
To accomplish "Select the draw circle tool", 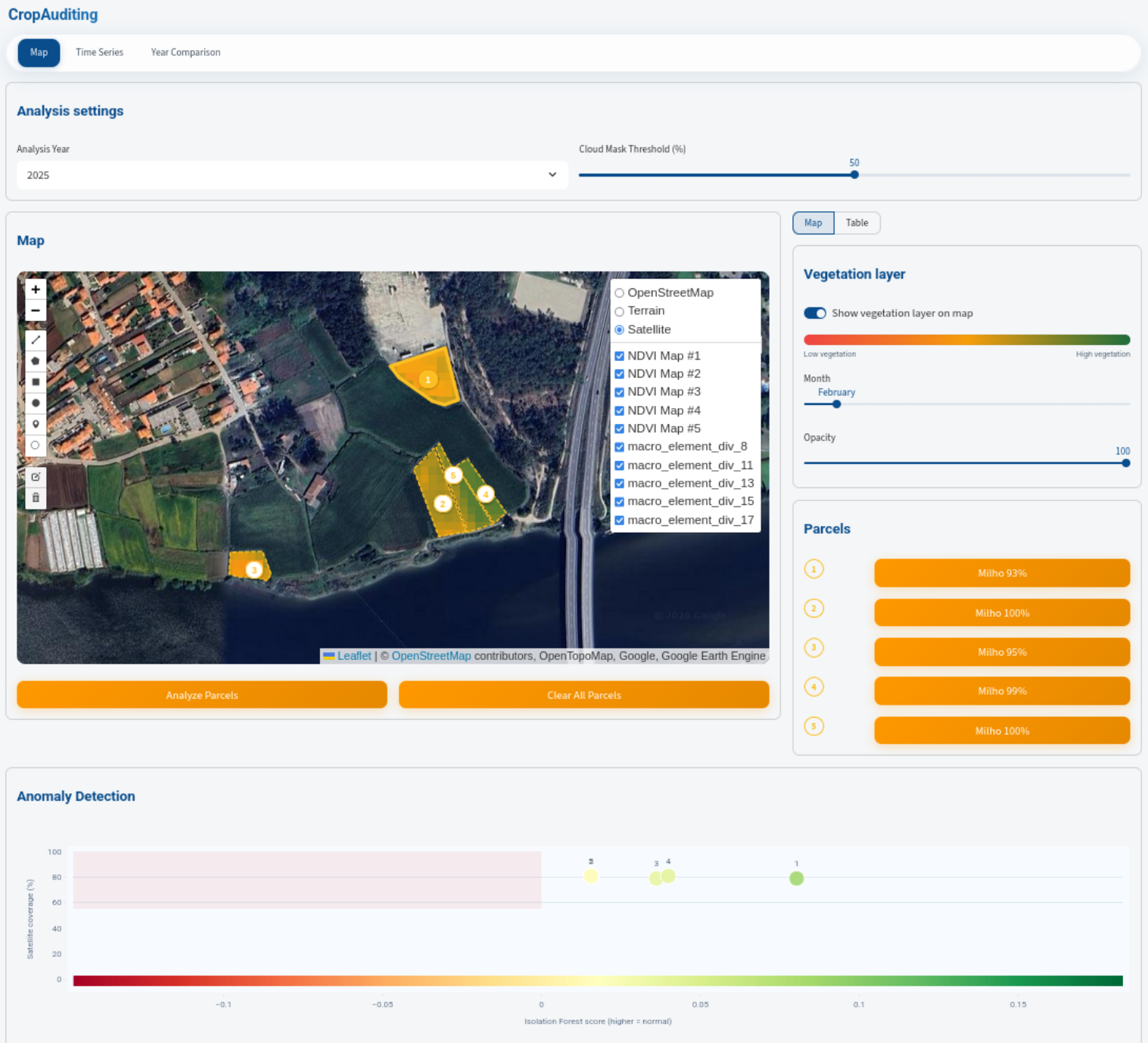I will coord(36,403).
